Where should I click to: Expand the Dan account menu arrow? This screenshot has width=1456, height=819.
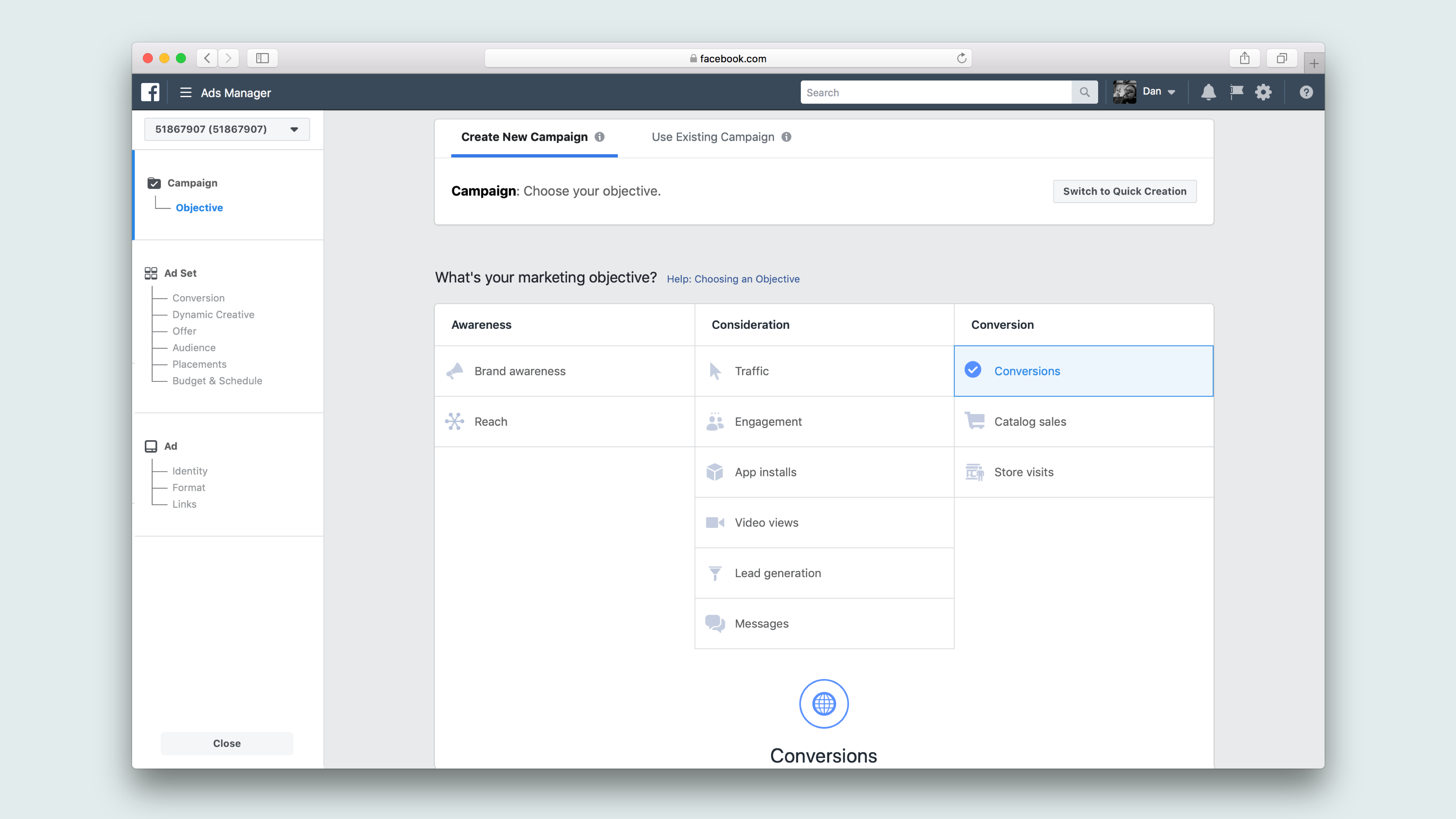pos(1171,92)
